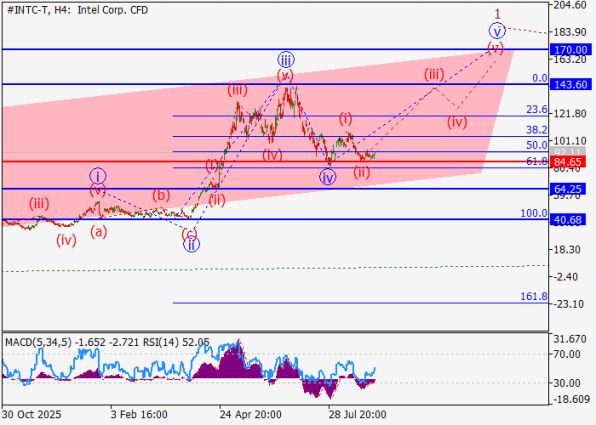Screen dimensions: 596x425
Task: Click the '28 Jul 20:00' time axis label
Action: (358, 414)
